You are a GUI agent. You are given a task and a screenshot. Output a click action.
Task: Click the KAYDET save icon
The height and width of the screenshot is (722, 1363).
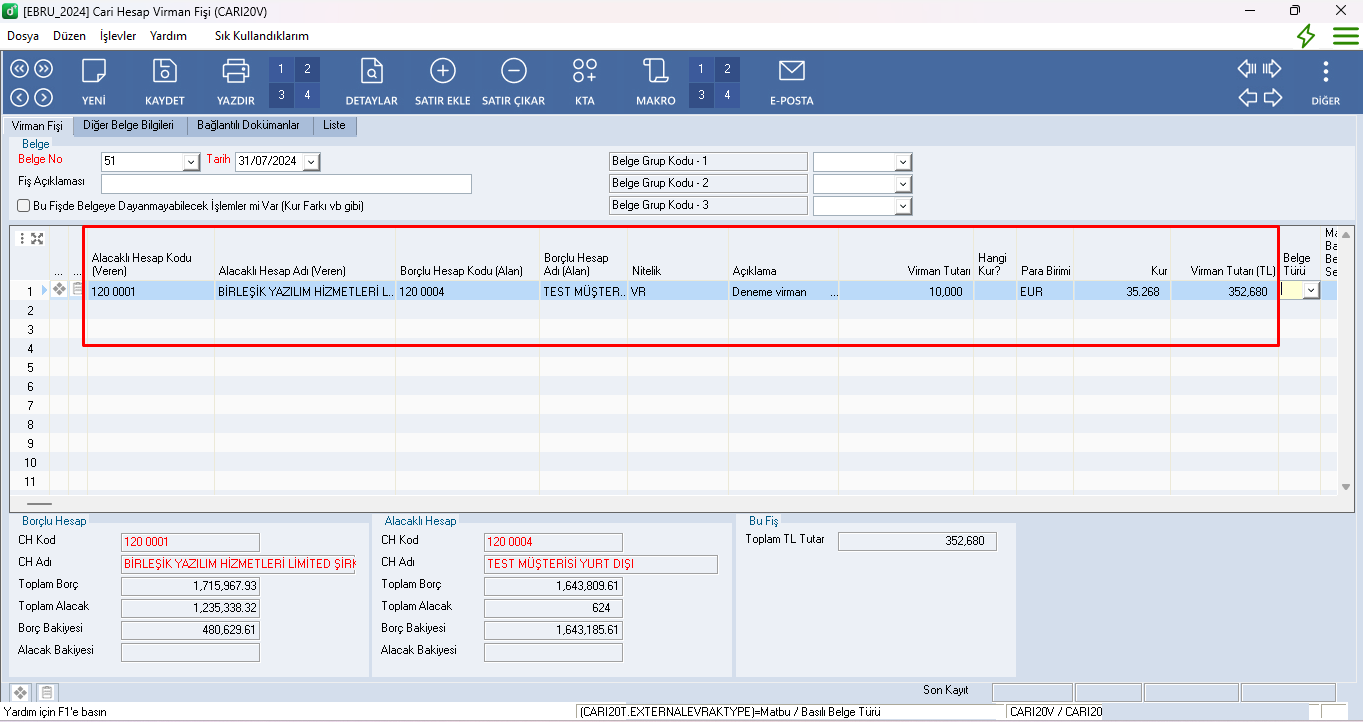click(x=165, y=71)
